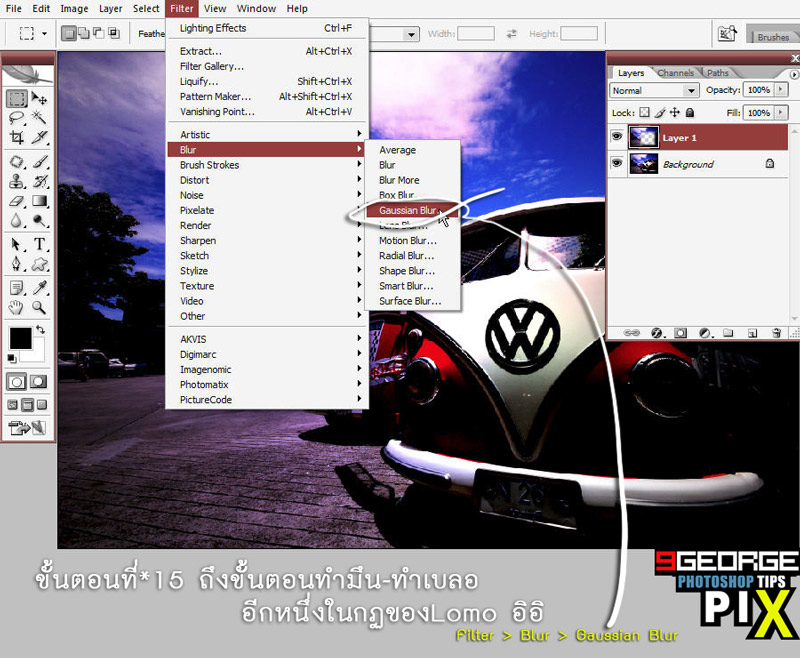The height and width of the screenshot is (658, 800).
Task: Delete layer using the trash icon
Action: pos(776,333)
